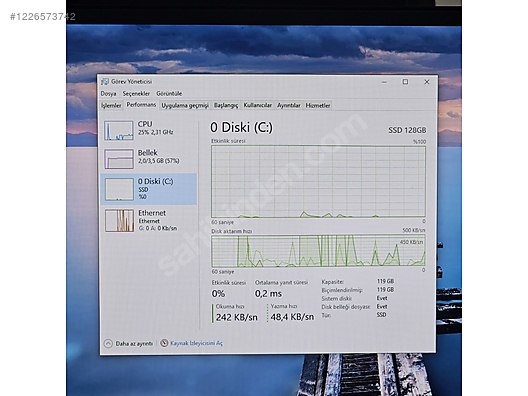Click the Bellek memory mini graph

(119, 159)
